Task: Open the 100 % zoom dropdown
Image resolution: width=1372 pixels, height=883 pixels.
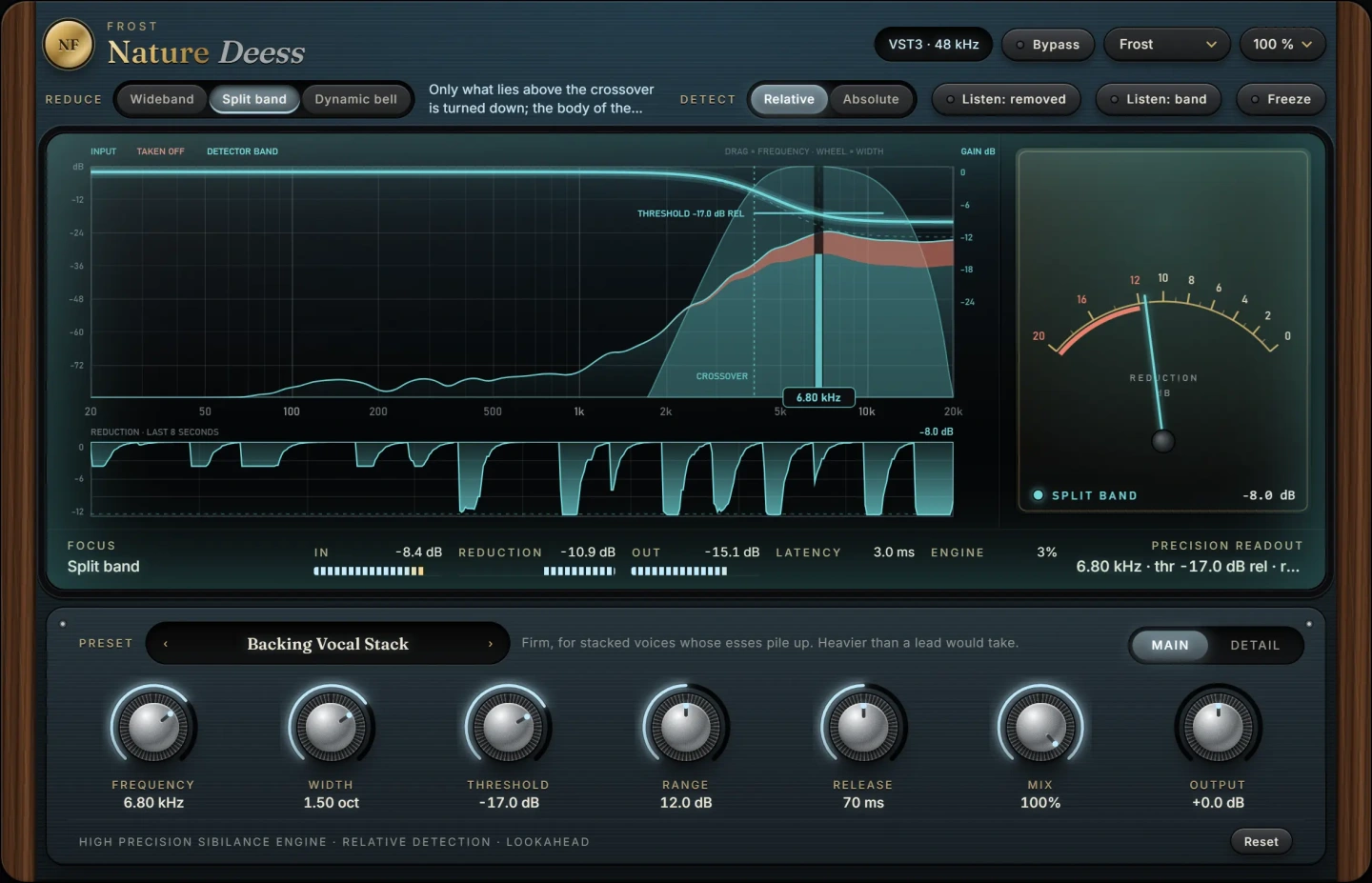Action: tap(1282, 45)
